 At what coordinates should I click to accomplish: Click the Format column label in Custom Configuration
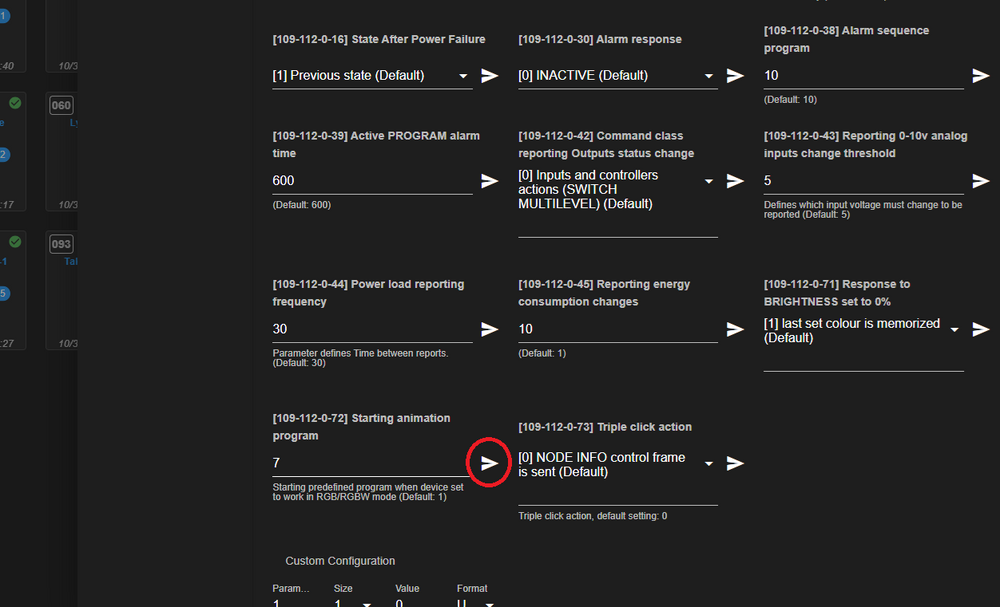click(x=472, y=589)
